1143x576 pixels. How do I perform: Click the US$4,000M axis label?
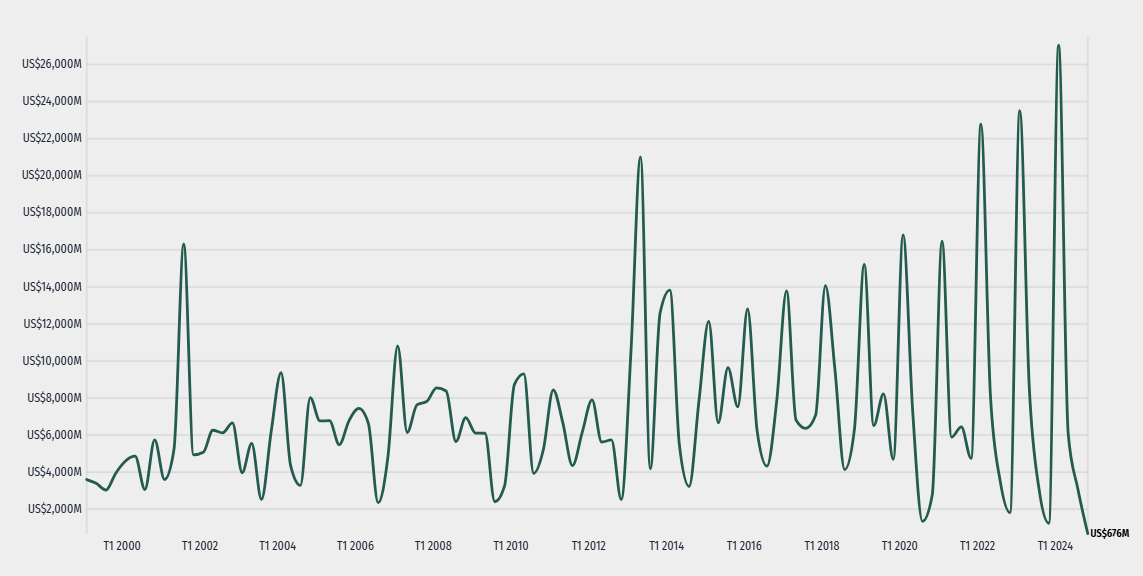[x=55, y=472]
